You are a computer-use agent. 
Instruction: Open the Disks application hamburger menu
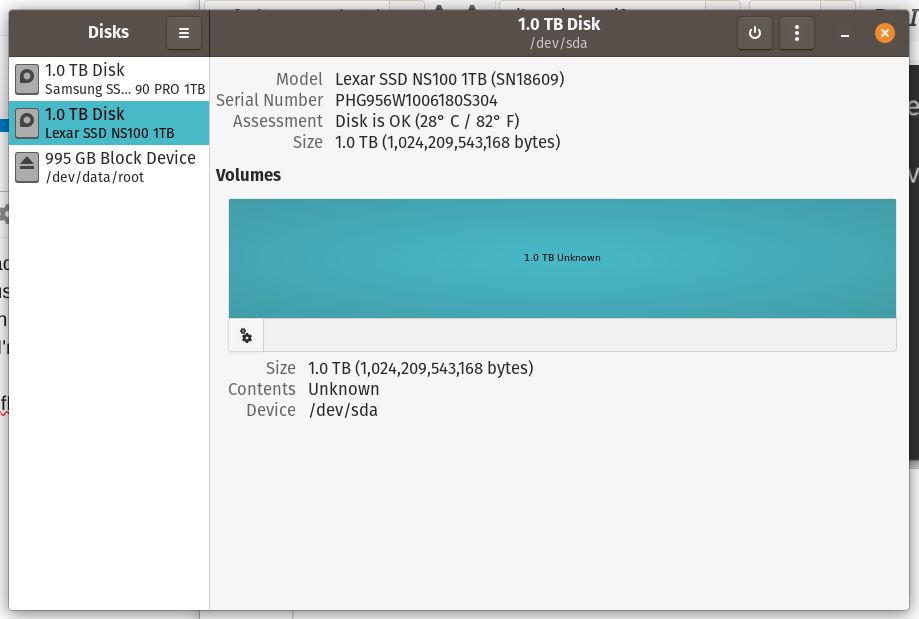[183, 33]
